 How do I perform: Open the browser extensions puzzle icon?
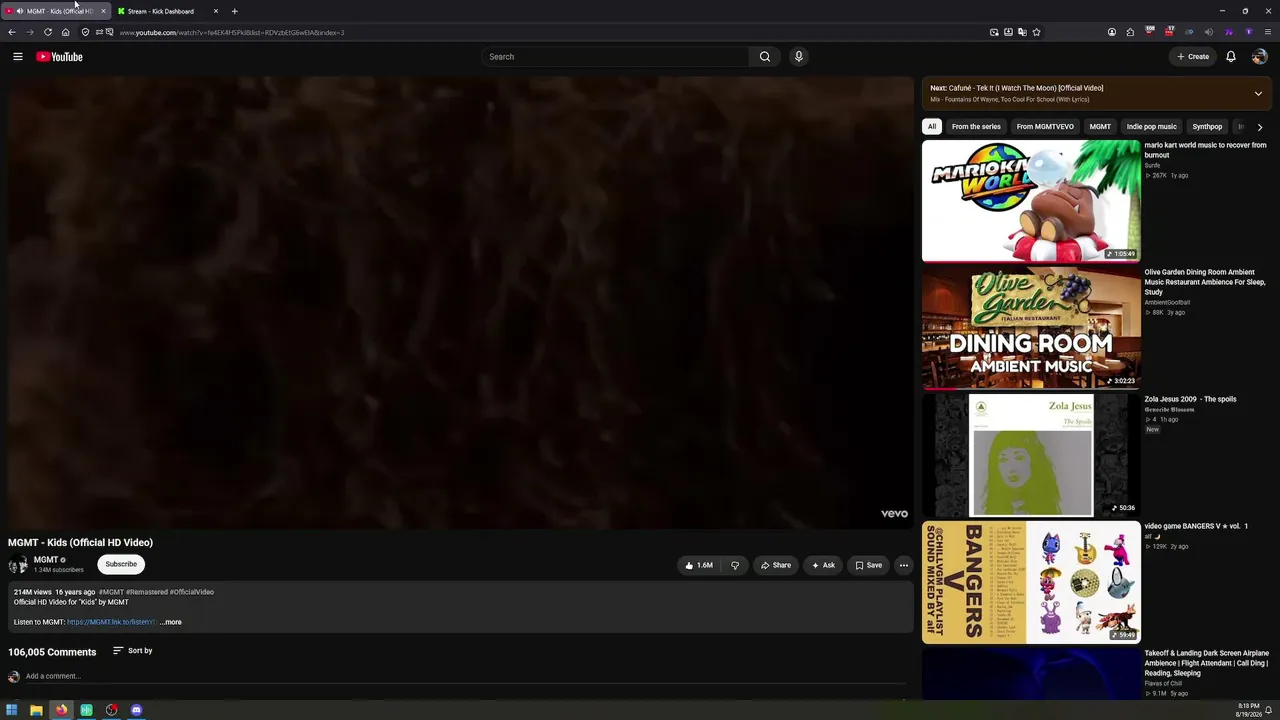click(1130, 32)
